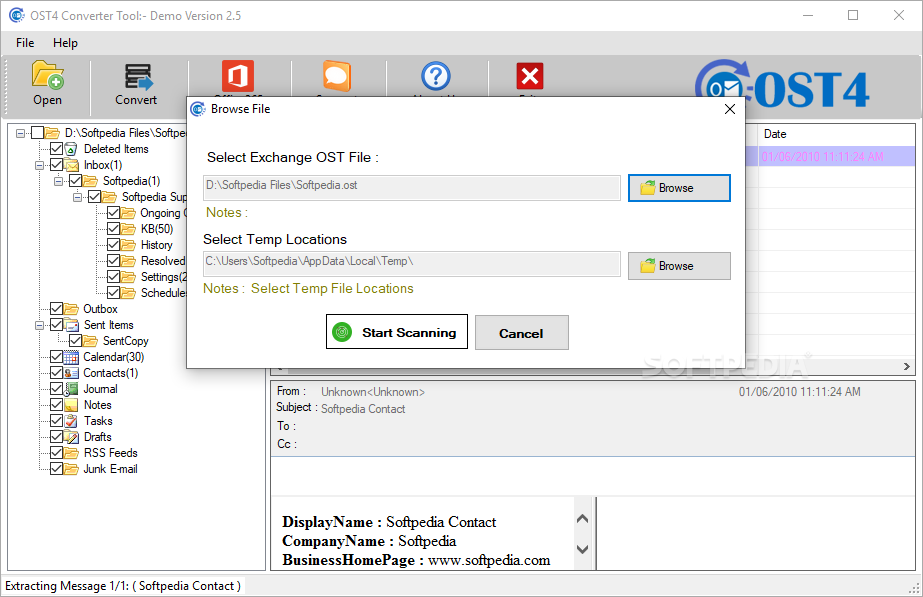This screenshot has height=597, width=923.
Task: Uncheck the Journal checkbox
Action: (57, 389)
